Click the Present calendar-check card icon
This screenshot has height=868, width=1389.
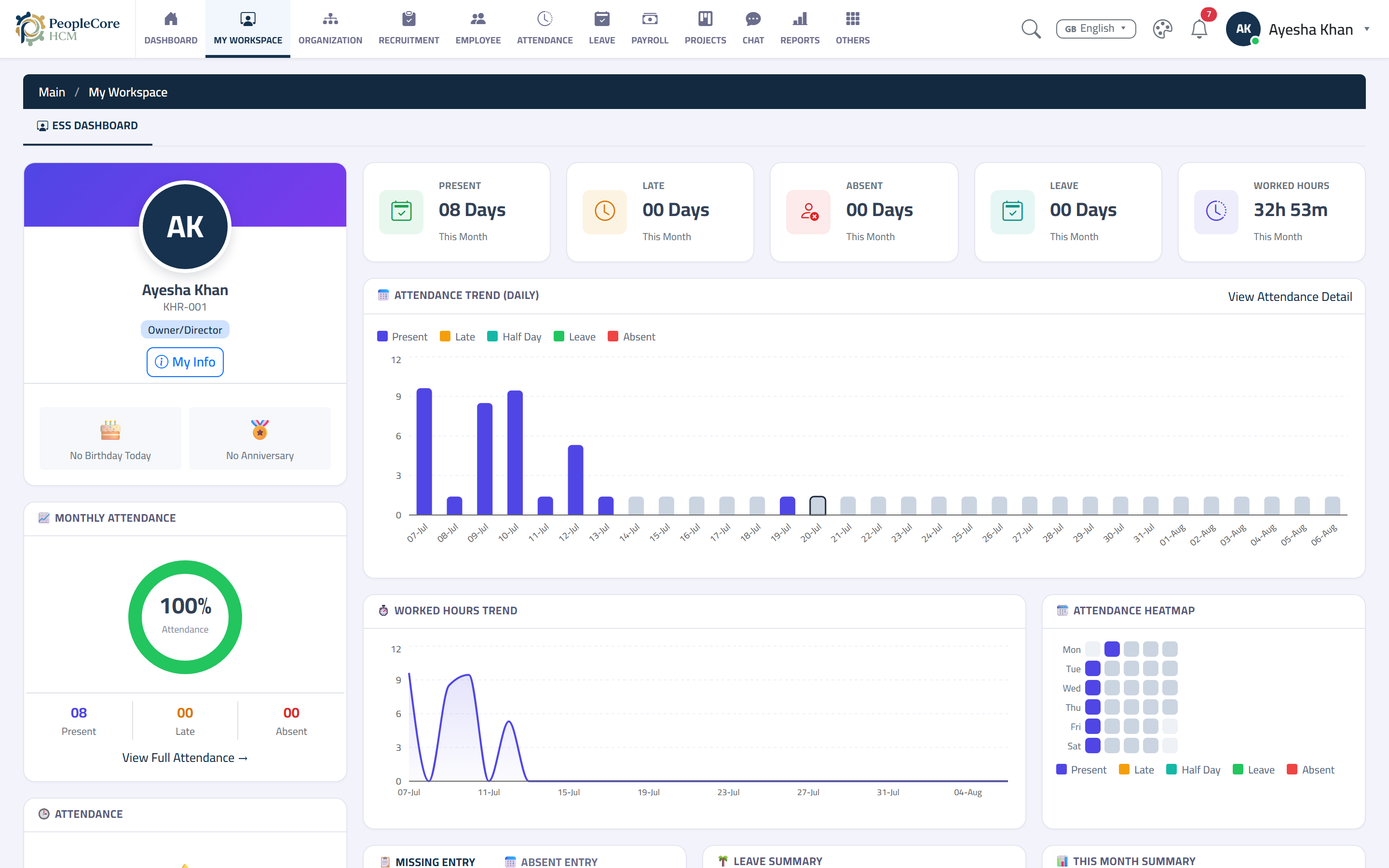(401, 211)
